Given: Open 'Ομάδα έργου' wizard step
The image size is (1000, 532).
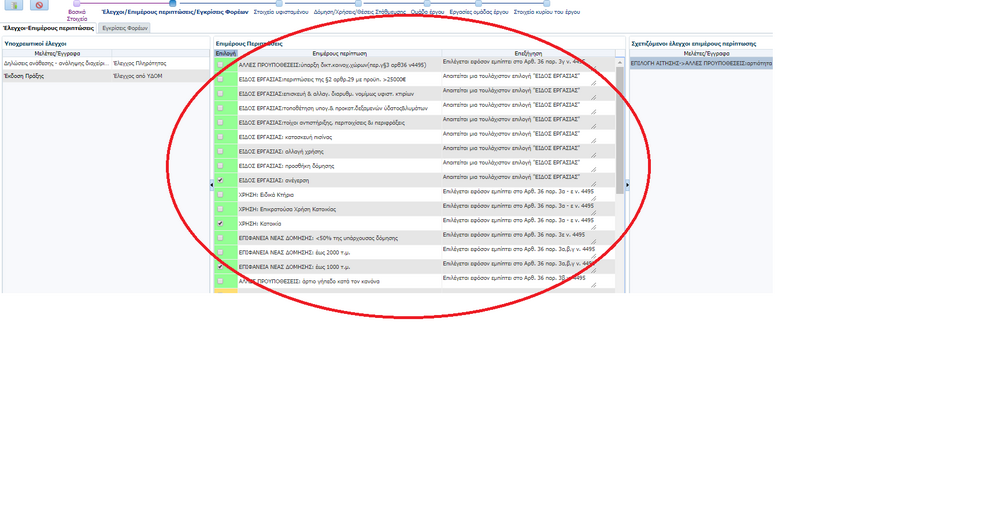Looking at the screenshot, I should click(x=427, y=4).
